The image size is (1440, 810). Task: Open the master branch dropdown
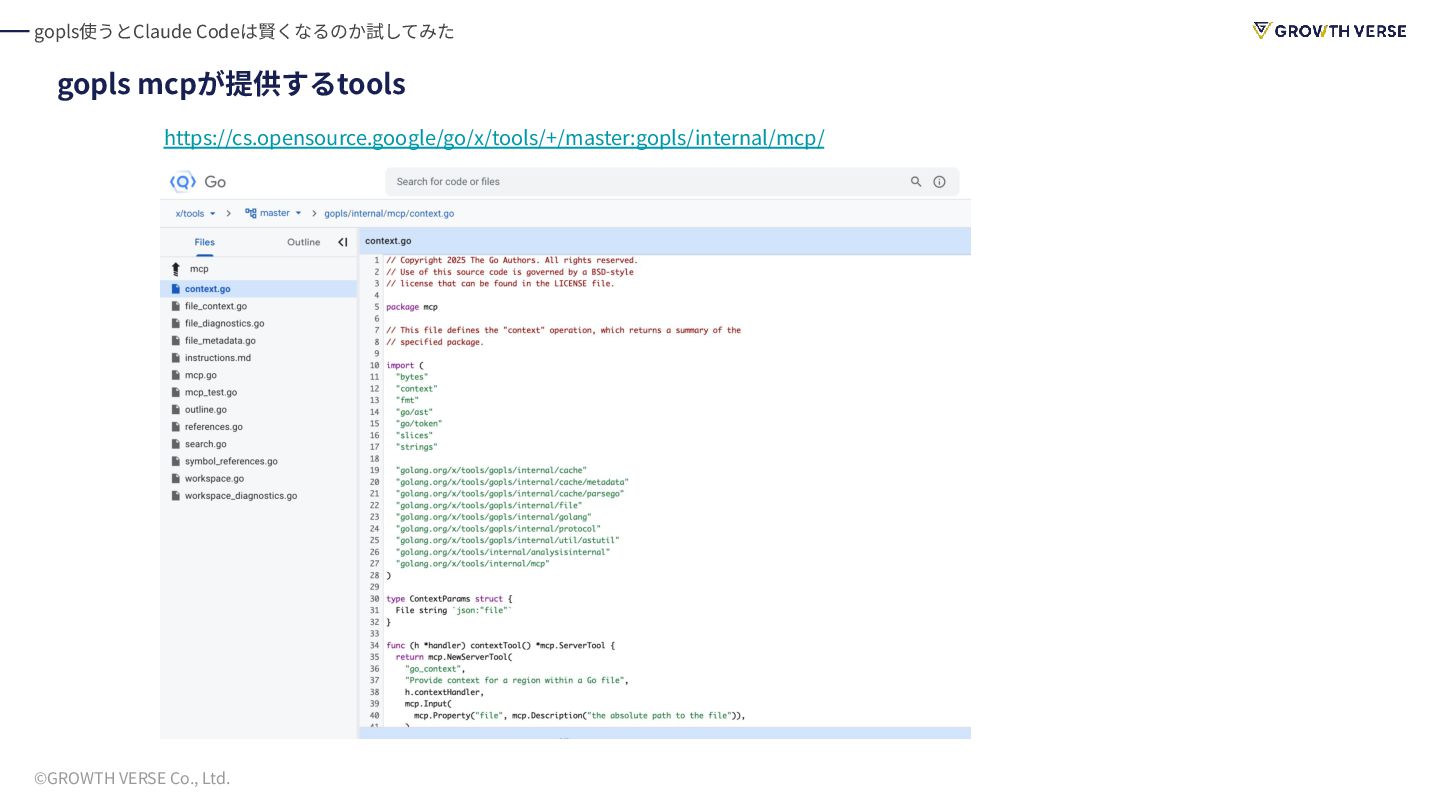click(280, 214)
